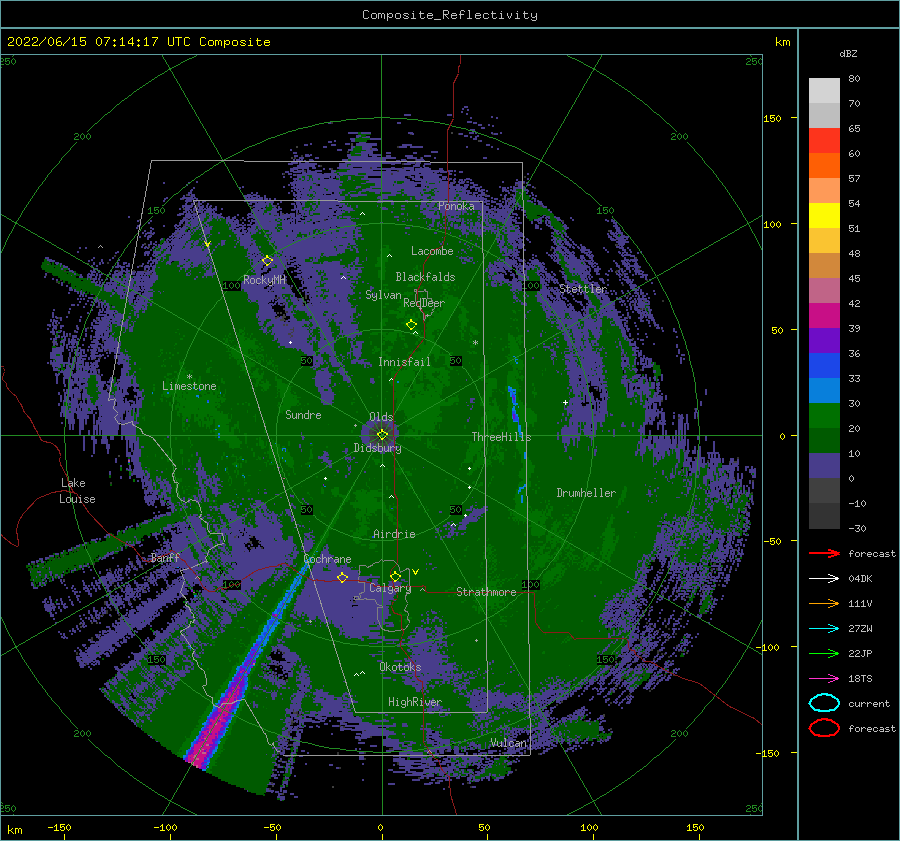900x841 pixels.
Task: Select yellow diamond marker above Calgary label
Action: click(395, 576)
